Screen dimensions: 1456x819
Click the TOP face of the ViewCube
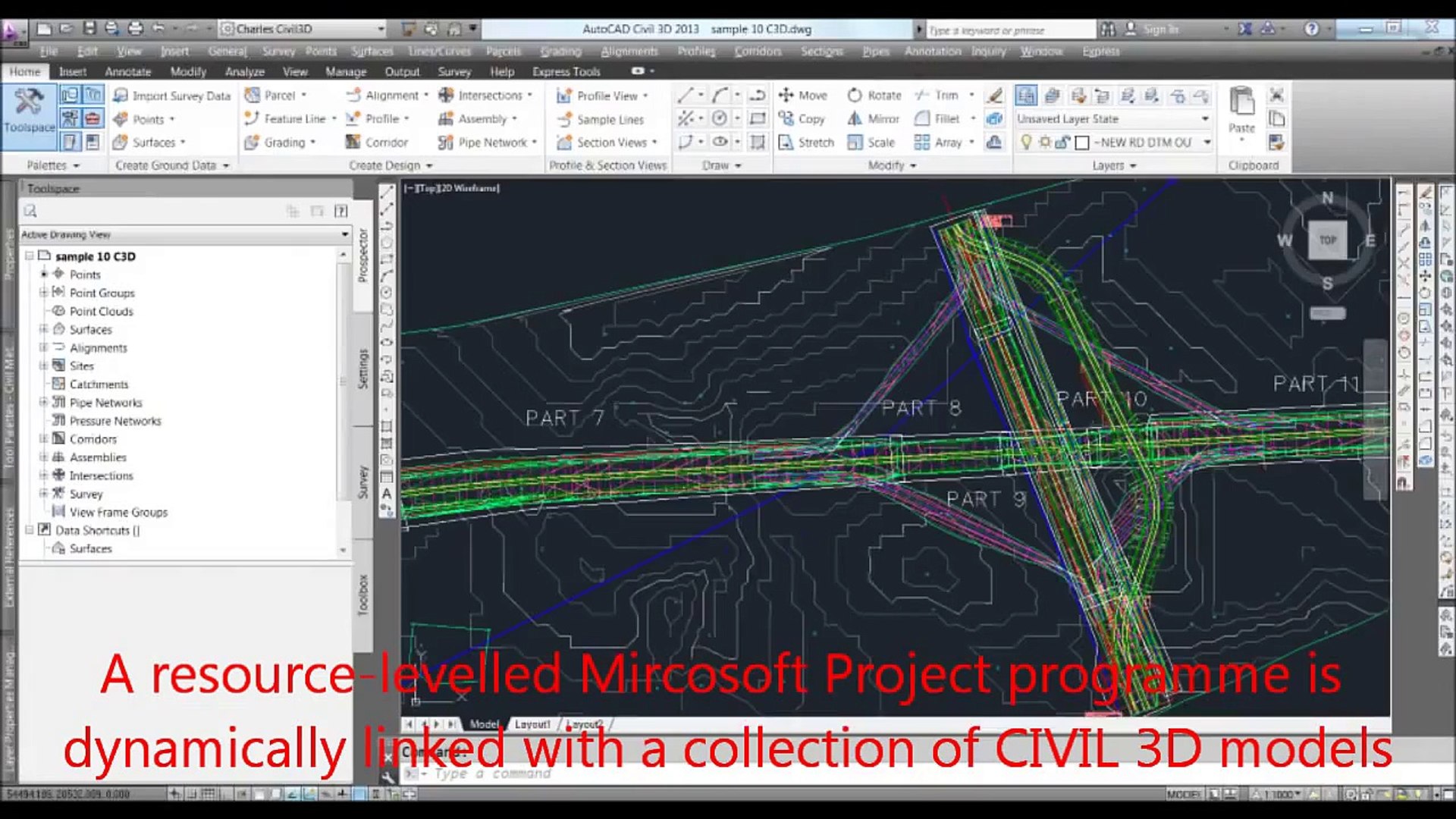pyautogui.click(x=1327, y=240)
